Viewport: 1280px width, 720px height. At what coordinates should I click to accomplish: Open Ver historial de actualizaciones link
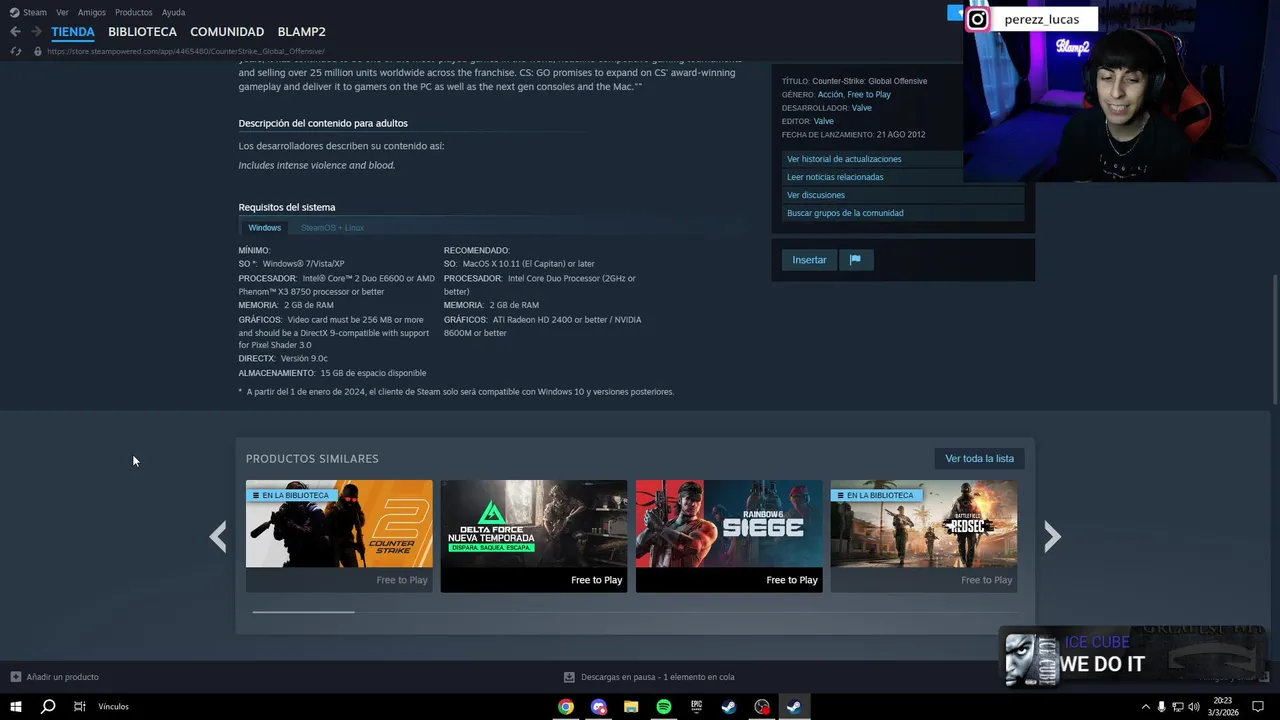[844, 159]
